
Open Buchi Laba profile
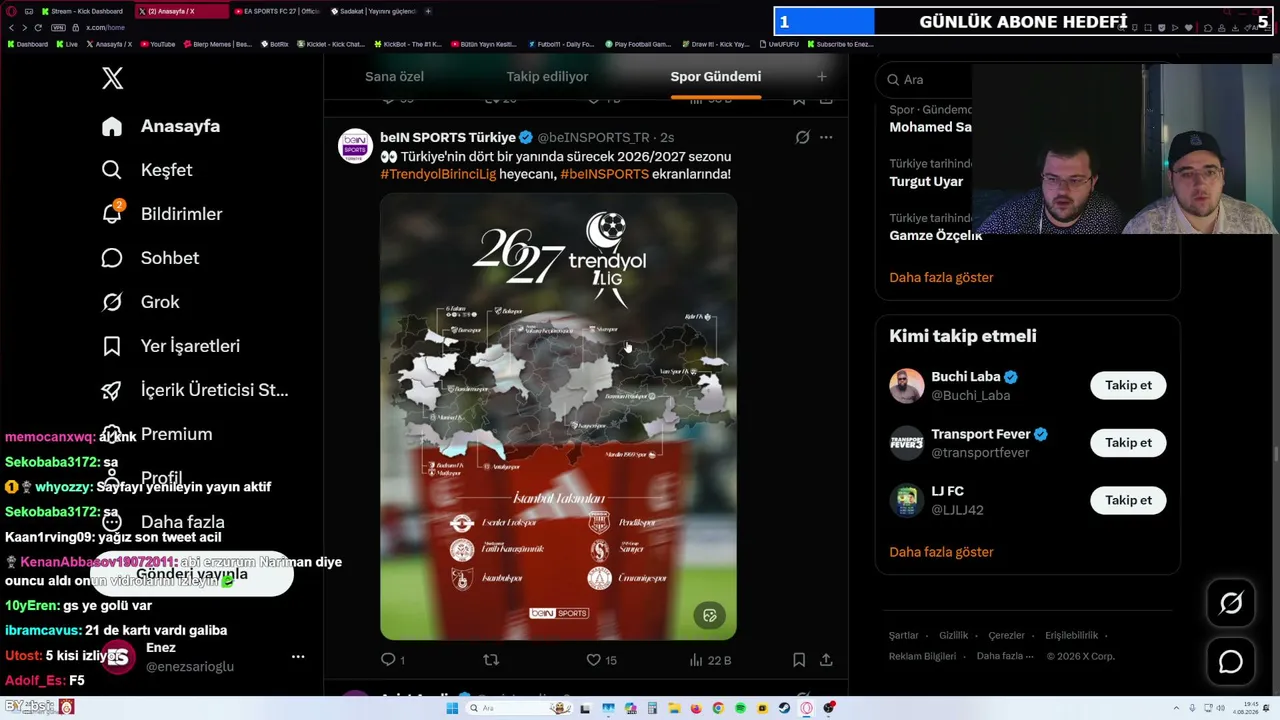pyautogui.click(x=966, y=377)
